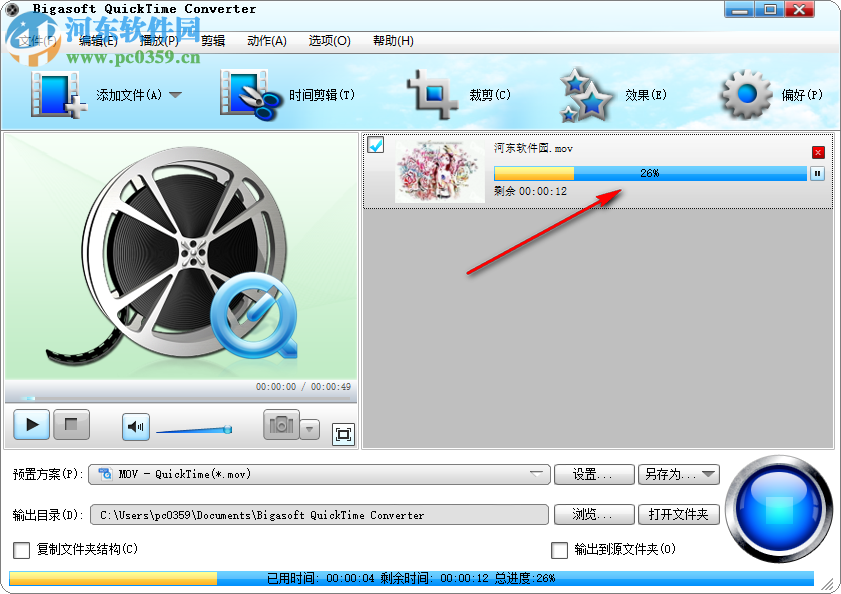The width and height of the screenshot is (841, 594).
Task: Enable 输出到源文件夹 option
Action: click(561, 551)
